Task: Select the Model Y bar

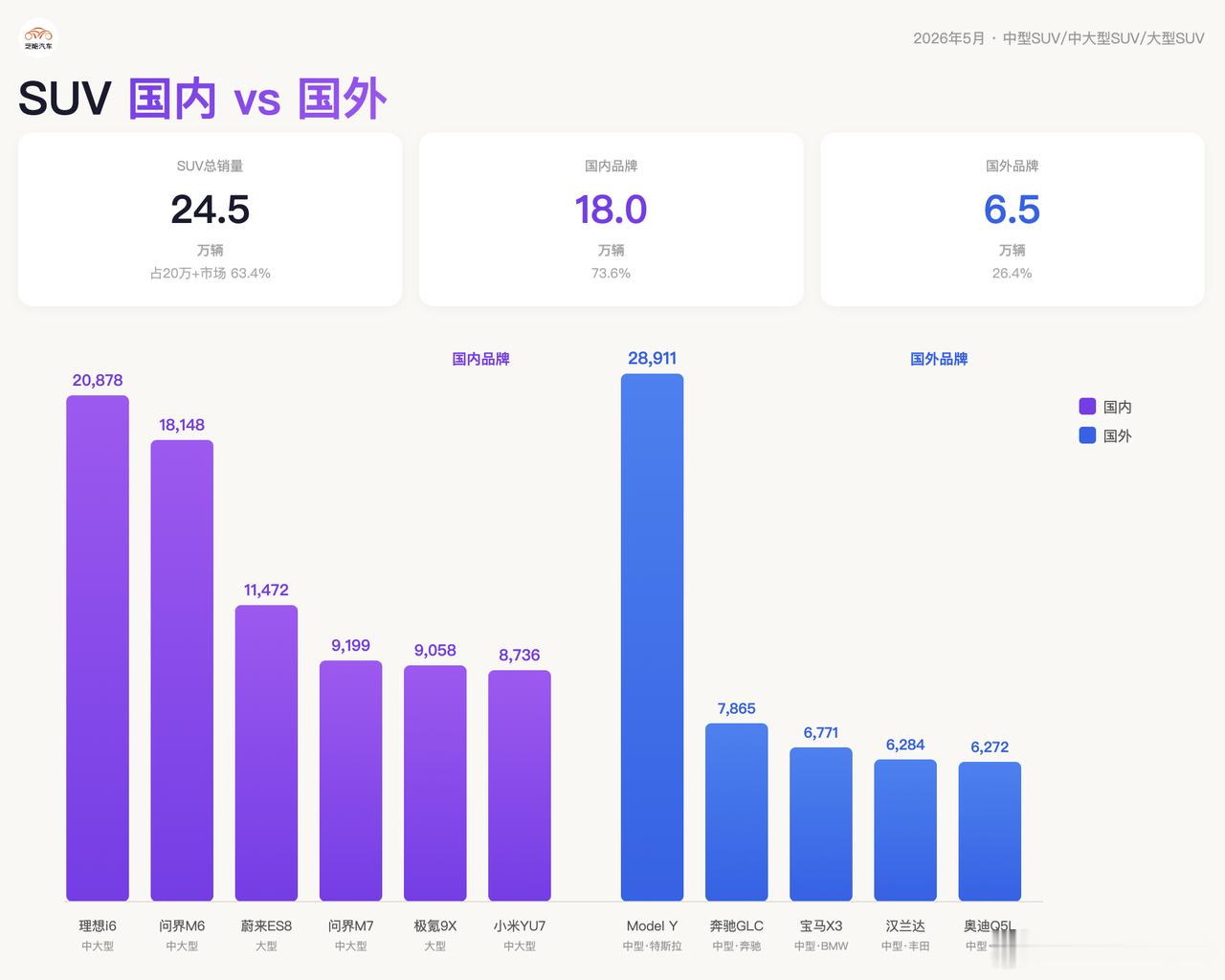Action: point(653,637)
